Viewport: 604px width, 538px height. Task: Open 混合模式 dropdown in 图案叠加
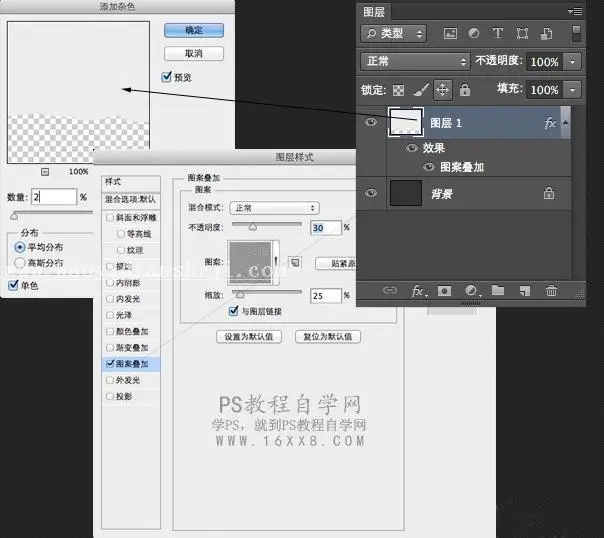coord(274,208)
